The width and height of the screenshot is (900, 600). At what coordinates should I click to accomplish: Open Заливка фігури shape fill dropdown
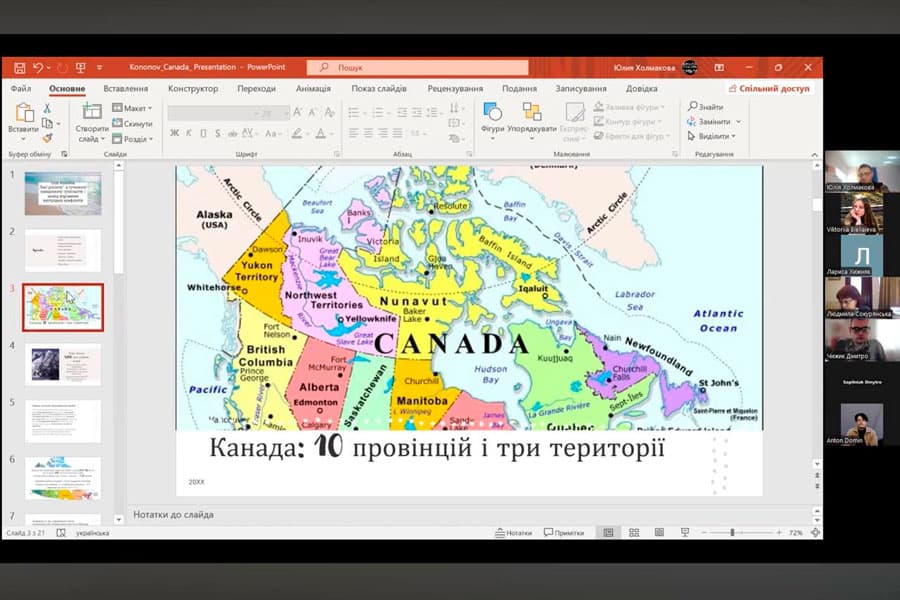click(x=629, y=107)
